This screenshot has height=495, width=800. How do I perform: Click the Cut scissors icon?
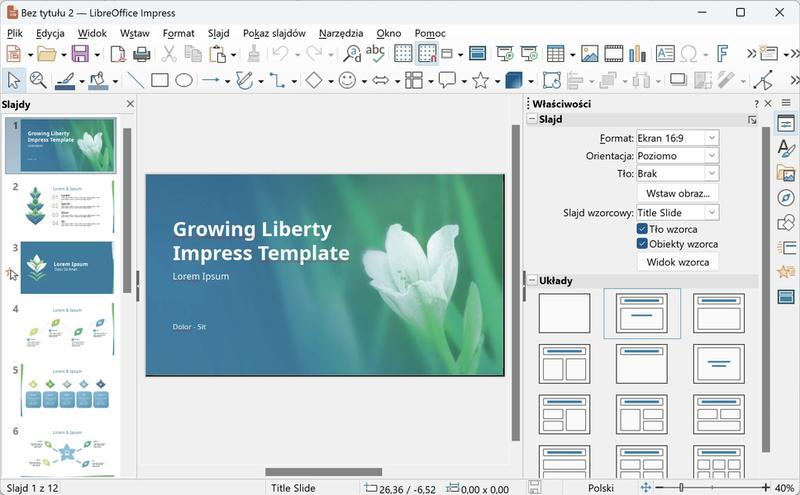pos(168,54)
